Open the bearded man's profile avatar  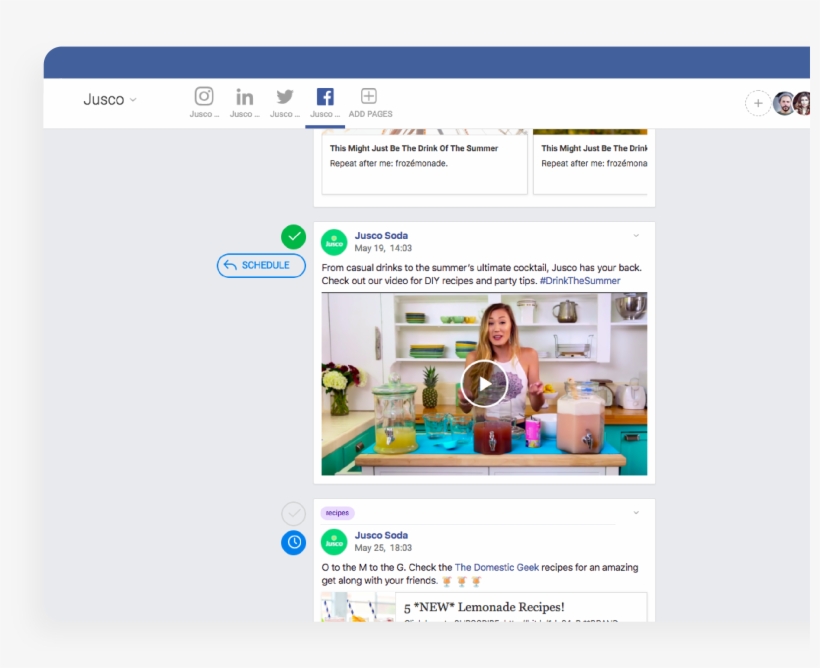click(x=783, y=102)
